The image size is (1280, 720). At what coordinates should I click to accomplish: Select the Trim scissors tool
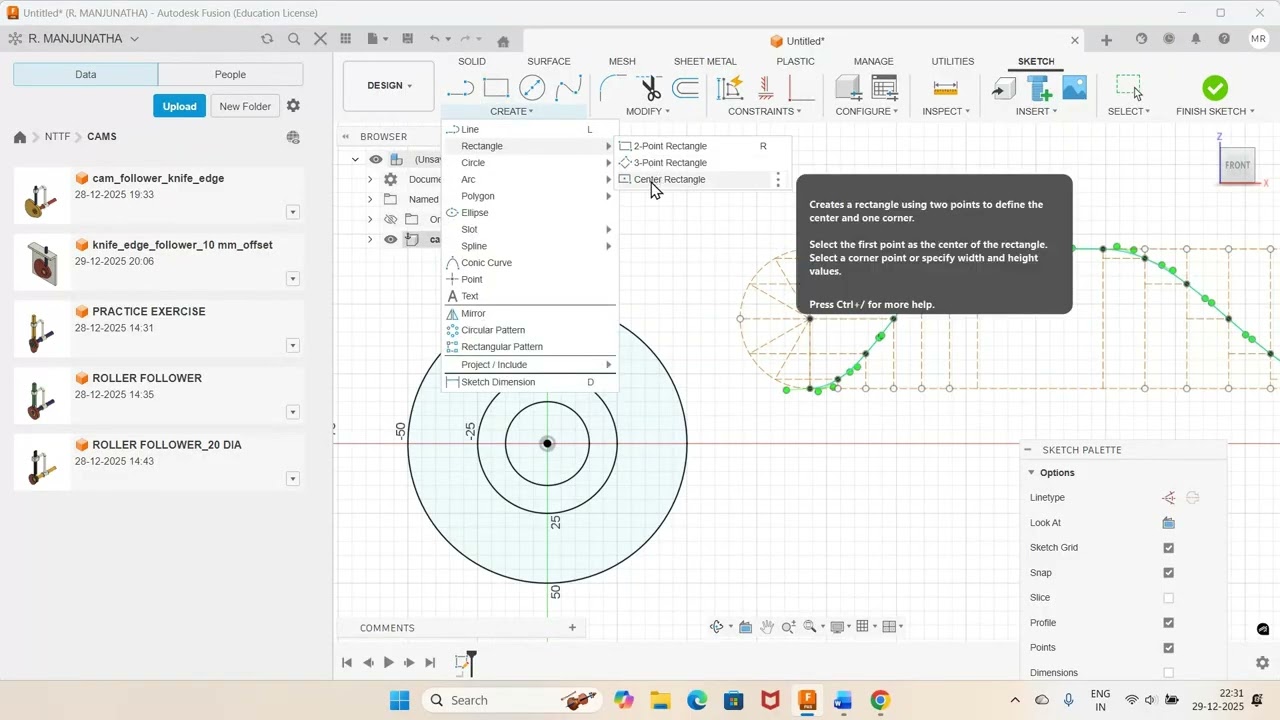point(651,89)
